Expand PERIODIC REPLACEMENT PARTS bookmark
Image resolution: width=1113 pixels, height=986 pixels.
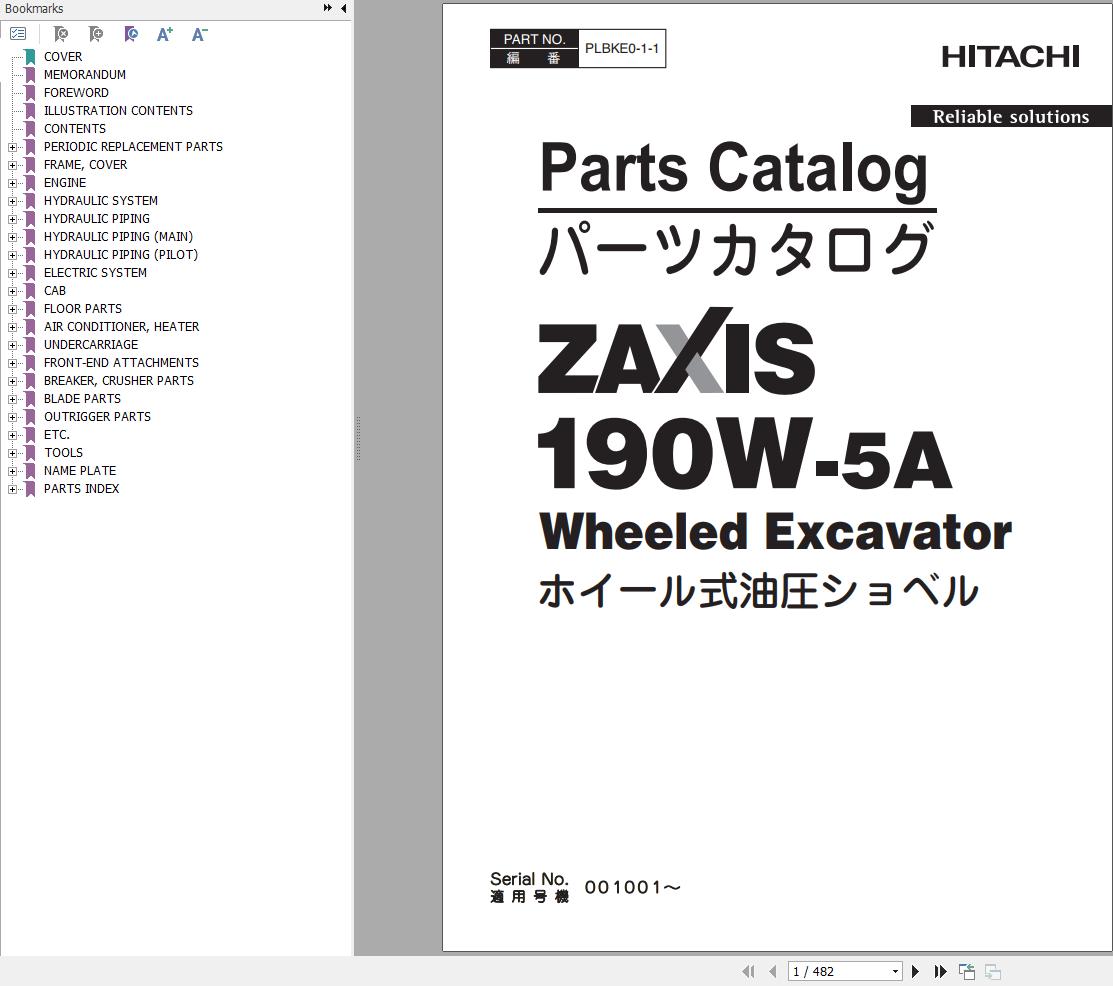click(x=12, y=148)
